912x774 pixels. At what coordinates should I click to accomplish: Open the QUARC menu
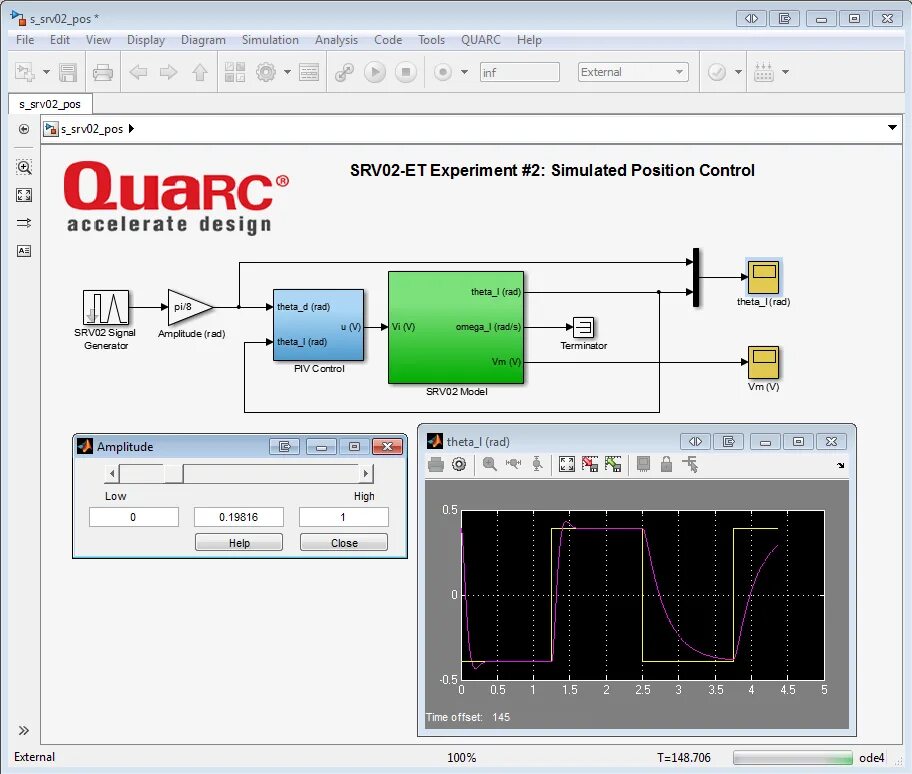(480, 40)
